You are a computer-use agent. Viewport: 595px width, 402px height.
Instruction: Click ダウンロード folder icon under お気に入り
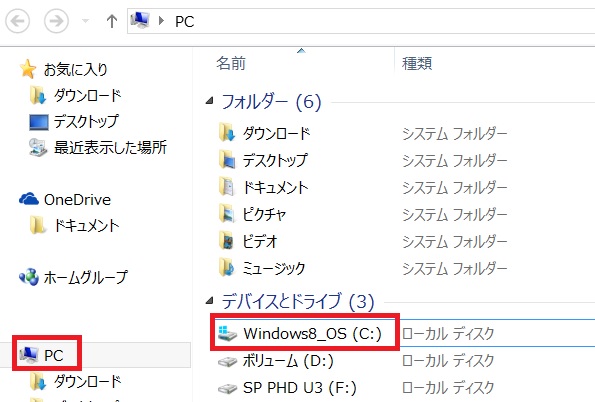click(38, 95)
